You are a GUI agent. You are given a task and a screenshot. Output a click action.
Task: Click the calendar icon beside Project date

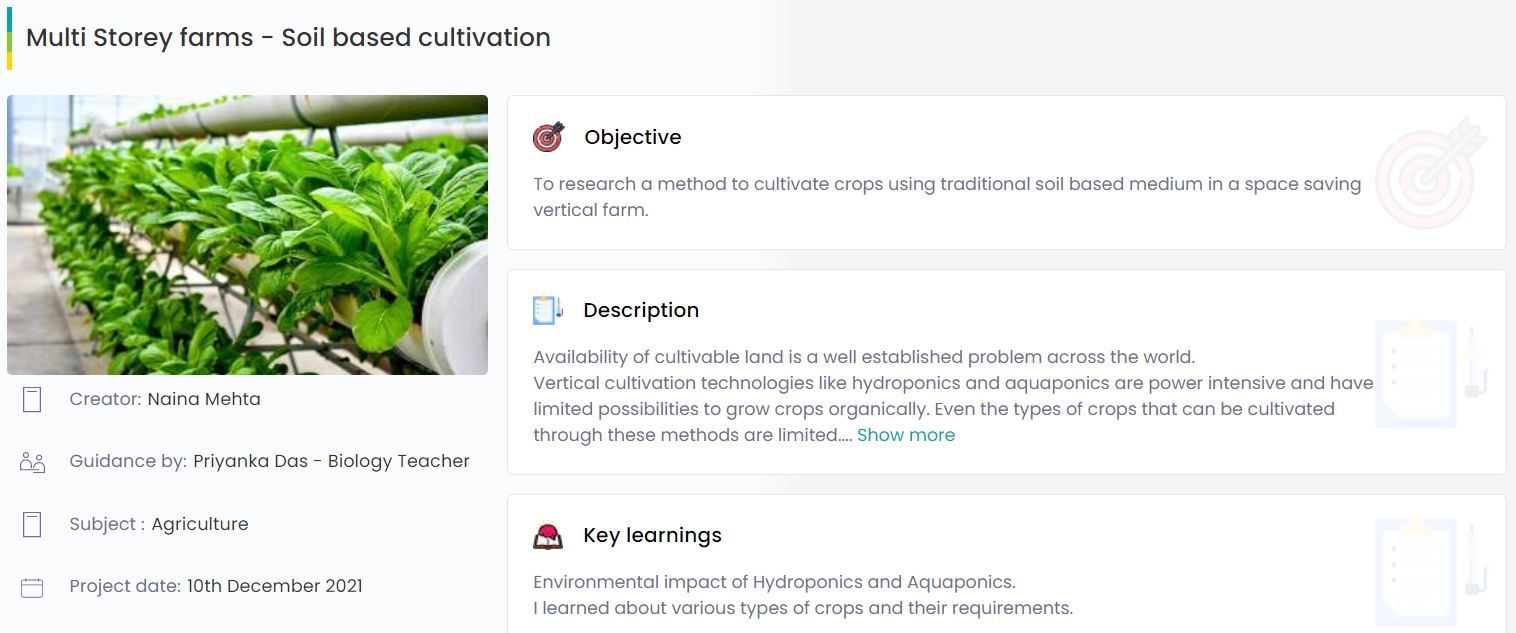point(32,587)
